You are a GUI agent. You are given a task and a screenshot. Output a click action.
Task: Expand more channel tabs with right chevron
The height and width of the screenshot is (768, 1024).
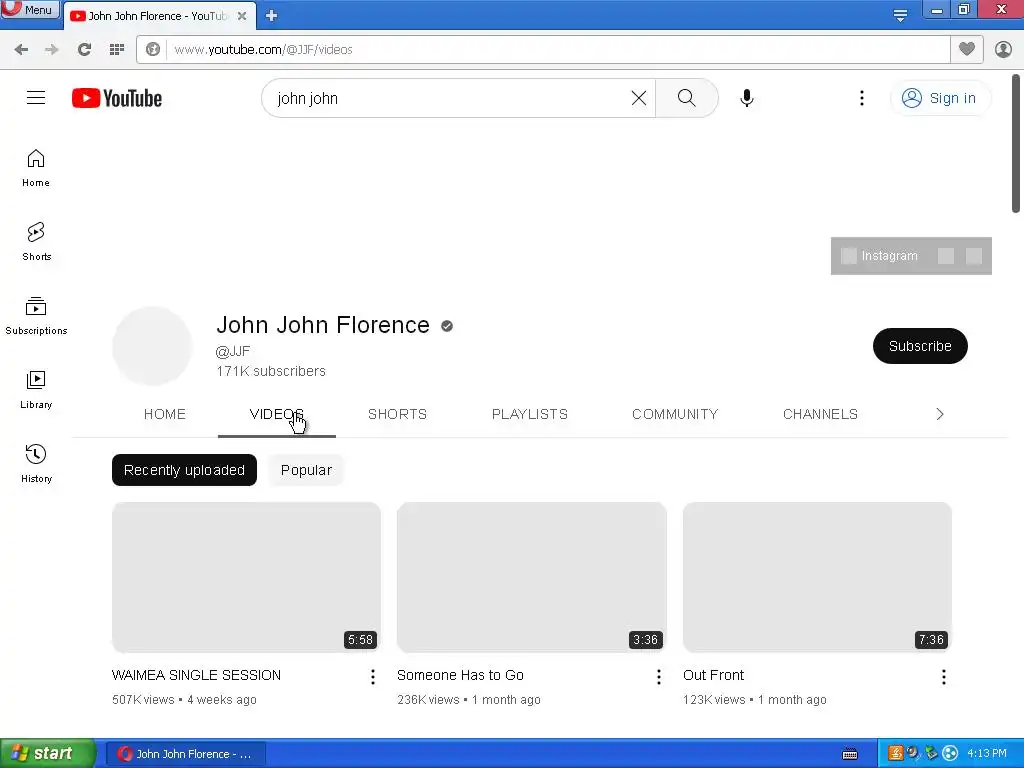click(x=940, y=414)
